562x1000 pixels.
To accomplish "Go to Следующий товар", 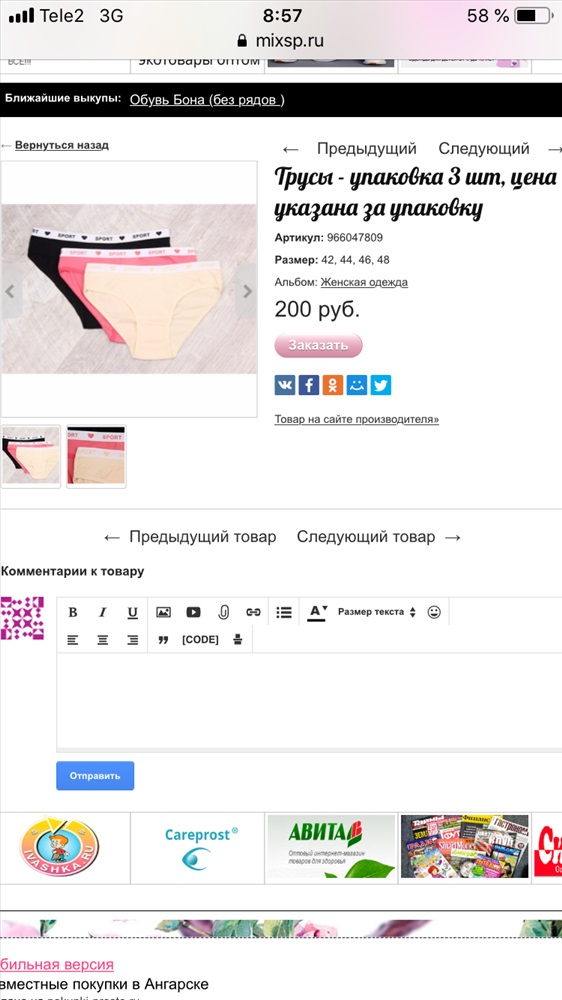I will click(x=378, y=537).
